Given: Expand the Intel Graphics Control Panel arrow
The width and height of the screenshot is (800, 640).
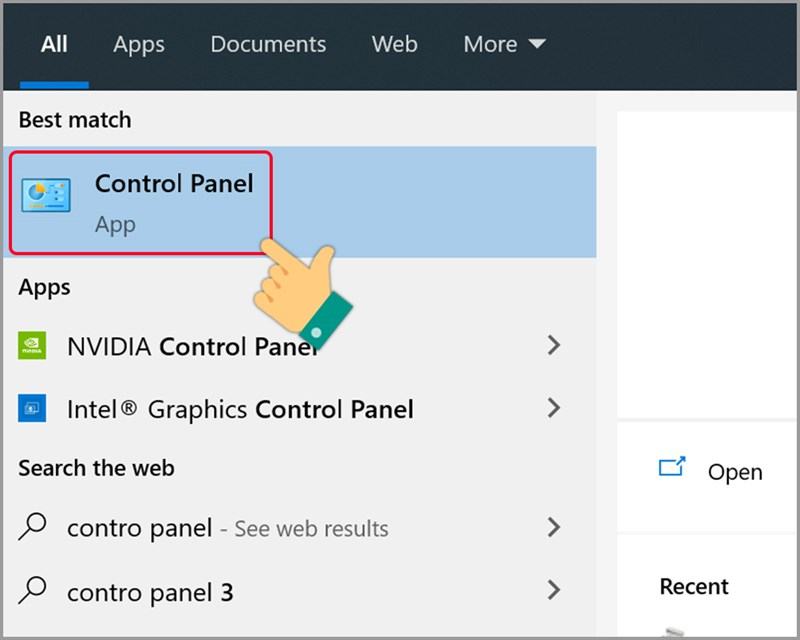Looking at the screenshot, I should [553, 408].
